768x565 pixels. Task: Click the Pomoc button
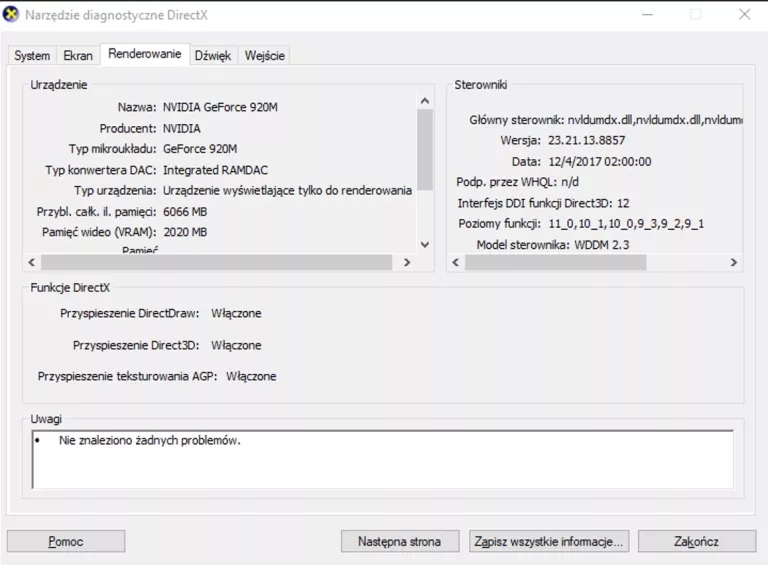pos(66,541)
